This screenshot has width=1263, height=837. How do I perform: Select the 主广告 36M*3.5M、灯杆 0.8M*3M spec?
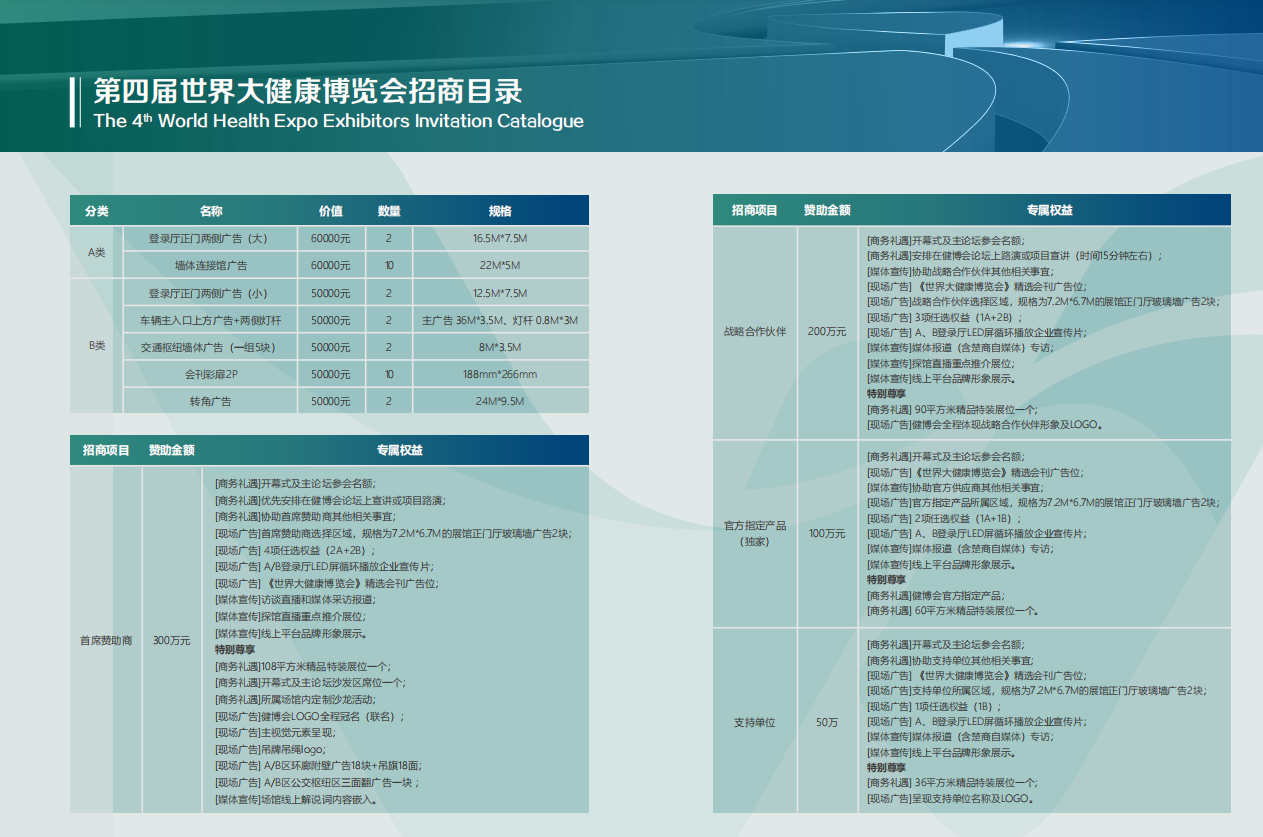click(x=500, y=321)
